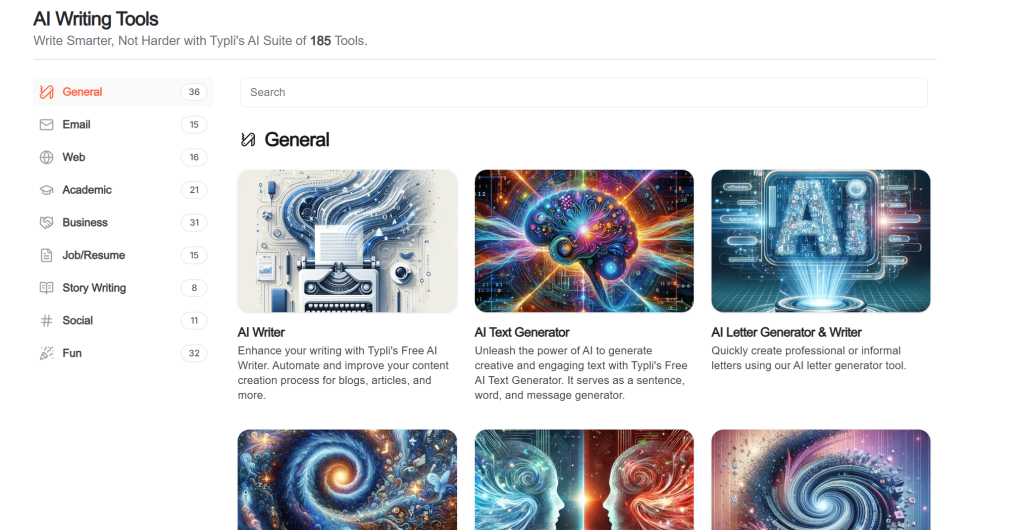Screen dimensions: 1024x530
Task: Click the typewriter AI Writer thumbnail
Action: (x=347, y=241)
